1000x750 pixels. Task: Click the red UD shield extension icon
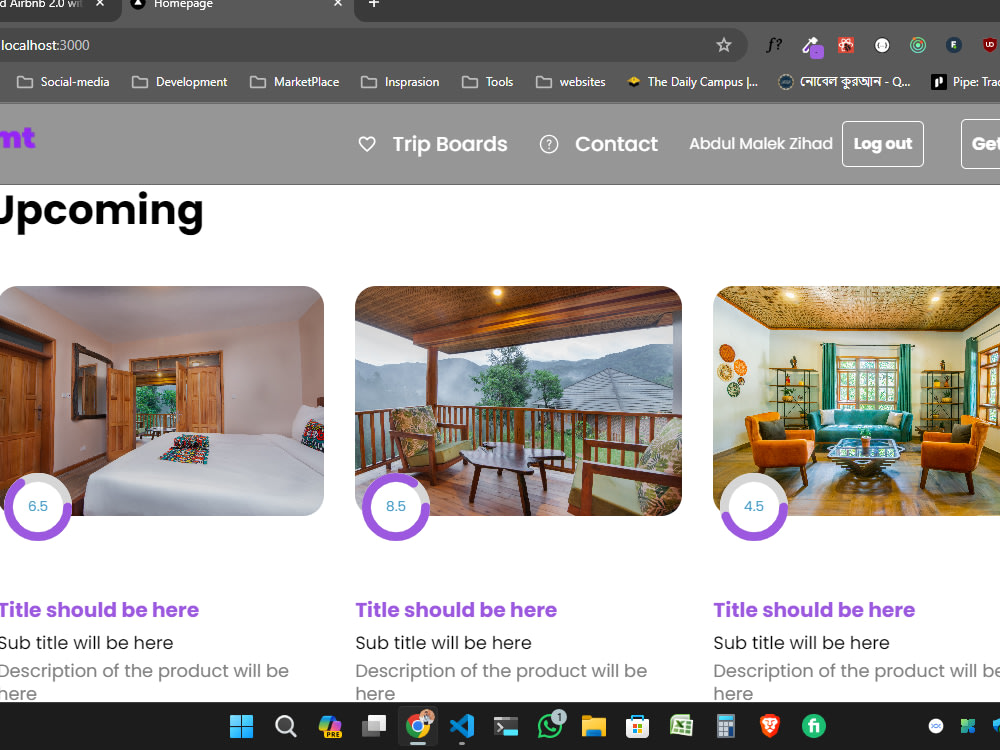(990, 45)
